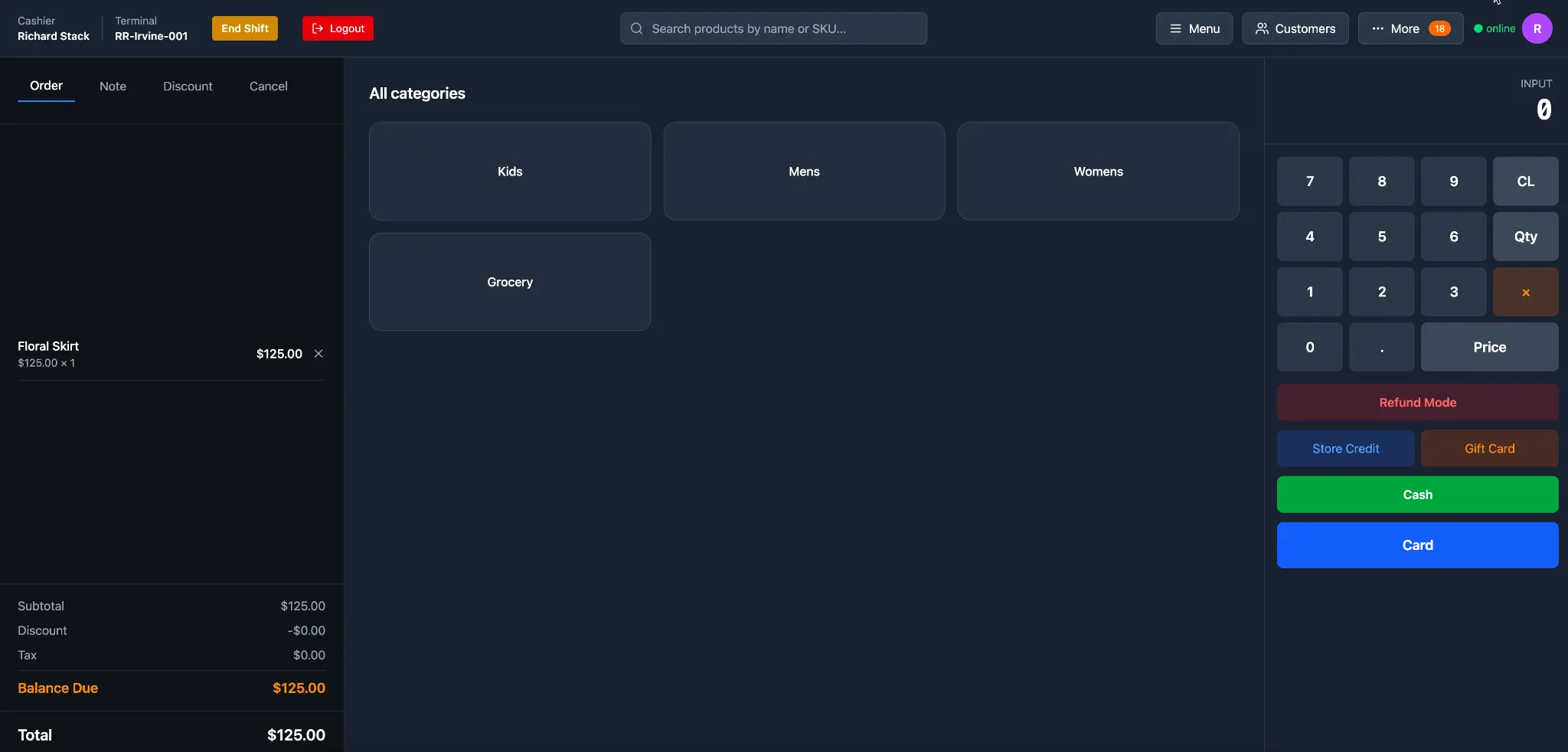Screen dimensions: 1568x752
Task: Click the search products input field
Action: [x=773, y=28]
